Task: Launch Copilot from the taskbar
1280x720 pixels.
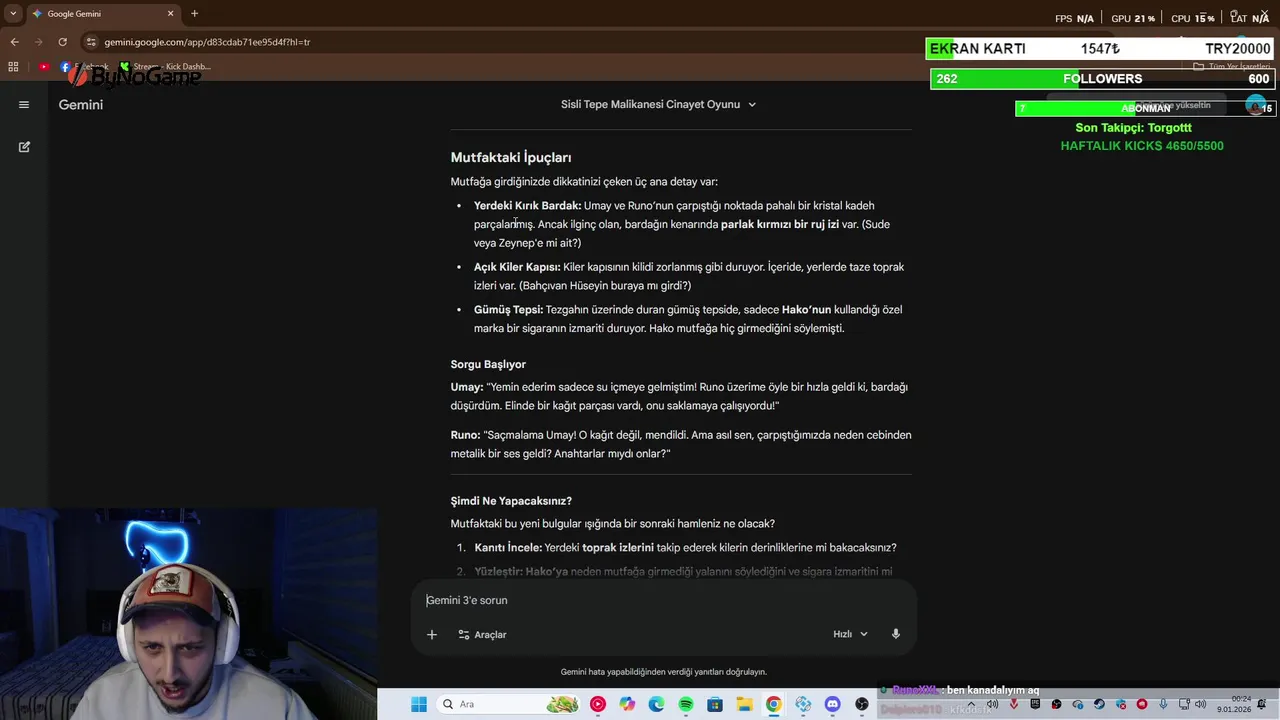Action: [x=627, y=704]
